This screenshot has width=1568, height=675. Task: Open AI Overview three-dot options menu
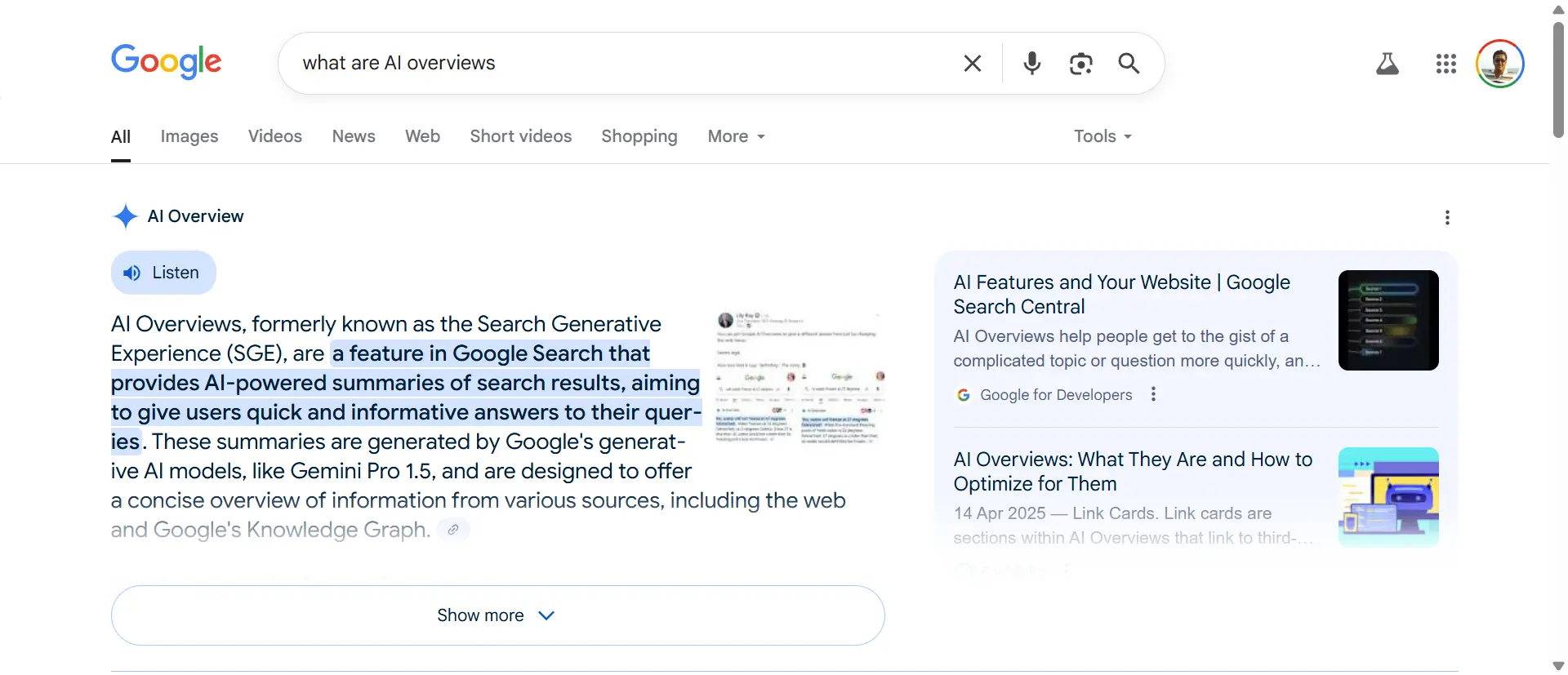click(1447, 217)
